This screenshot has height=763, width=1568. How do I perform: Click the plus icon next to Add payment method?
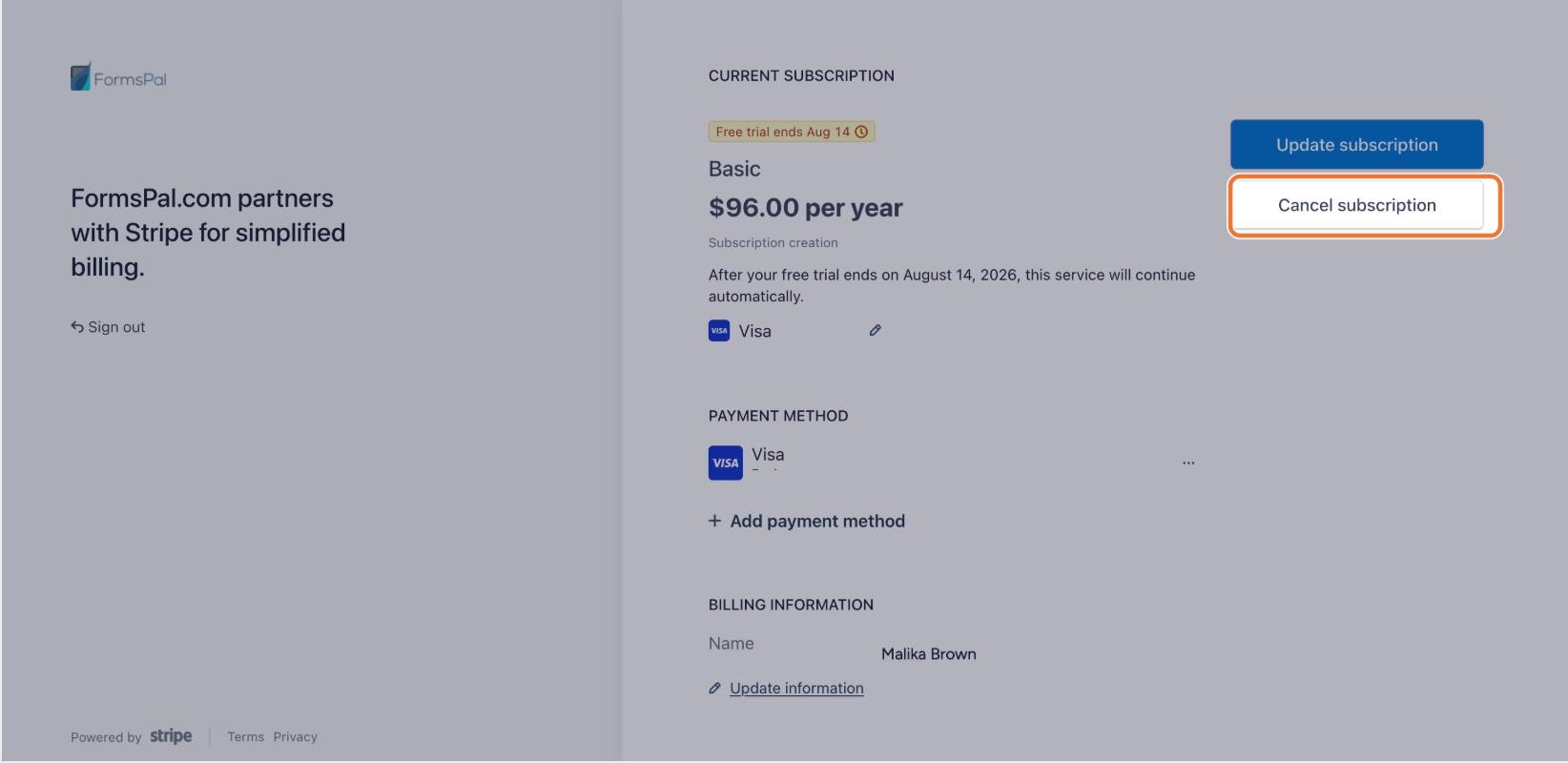pos(714,521)
